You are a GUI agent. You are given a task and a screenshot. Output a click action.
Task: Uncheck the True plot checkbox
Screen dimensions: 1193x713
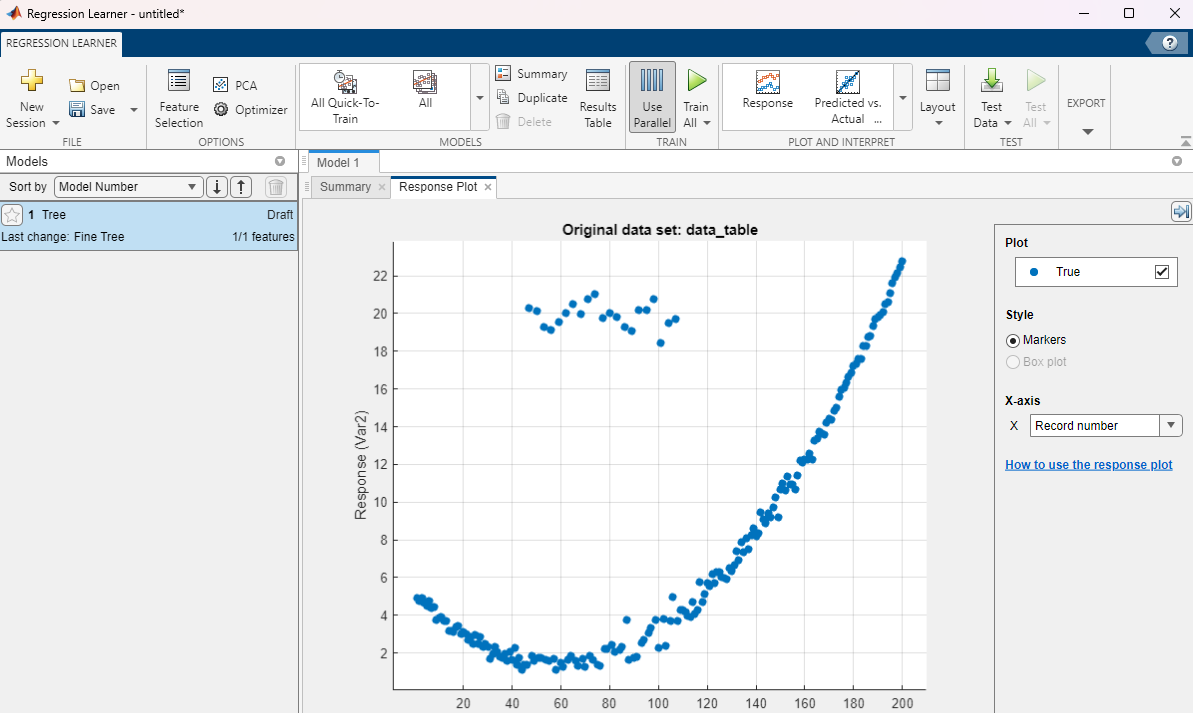[x=1161, y=272]
